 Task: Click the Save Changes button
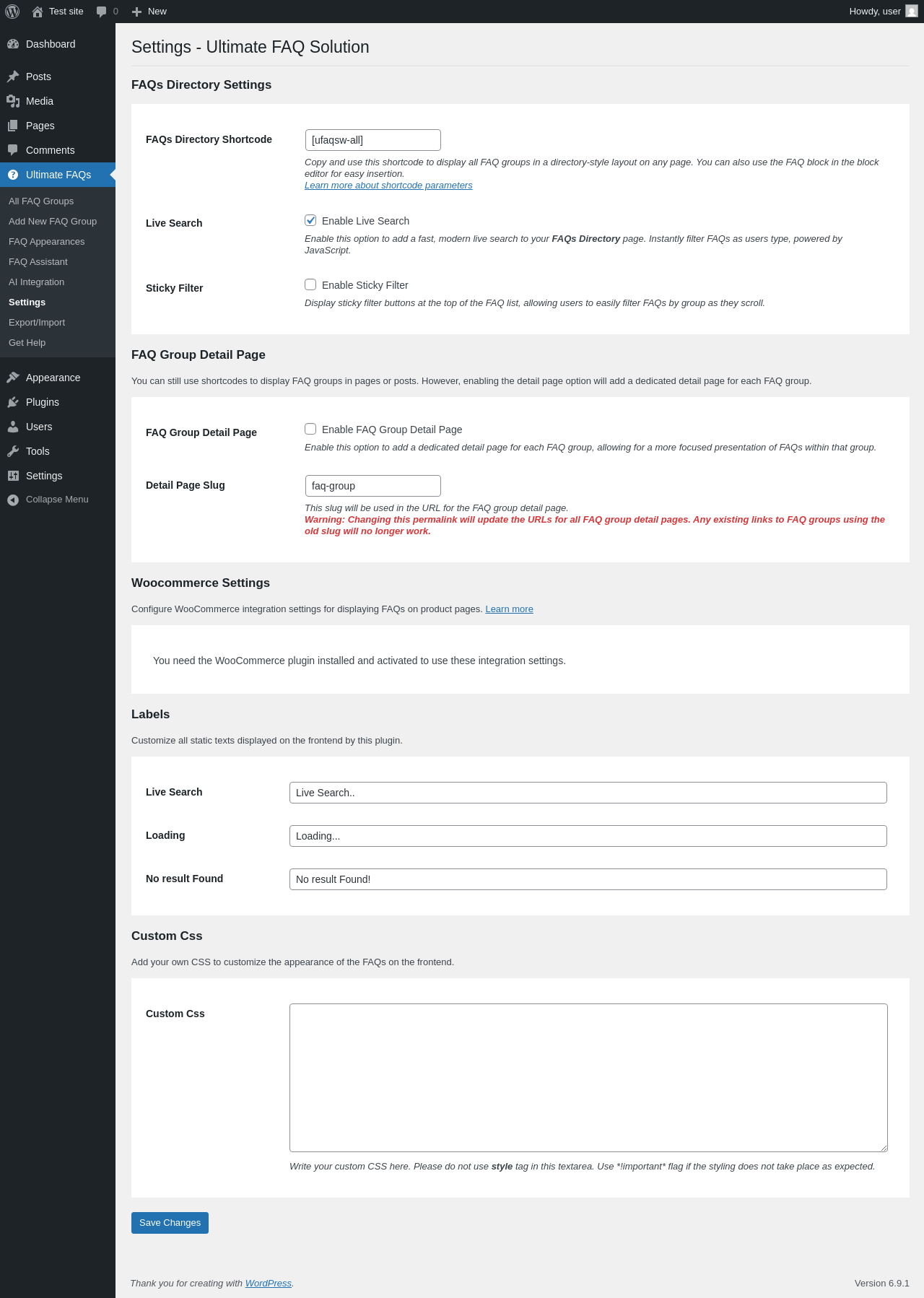[170, 1223]
